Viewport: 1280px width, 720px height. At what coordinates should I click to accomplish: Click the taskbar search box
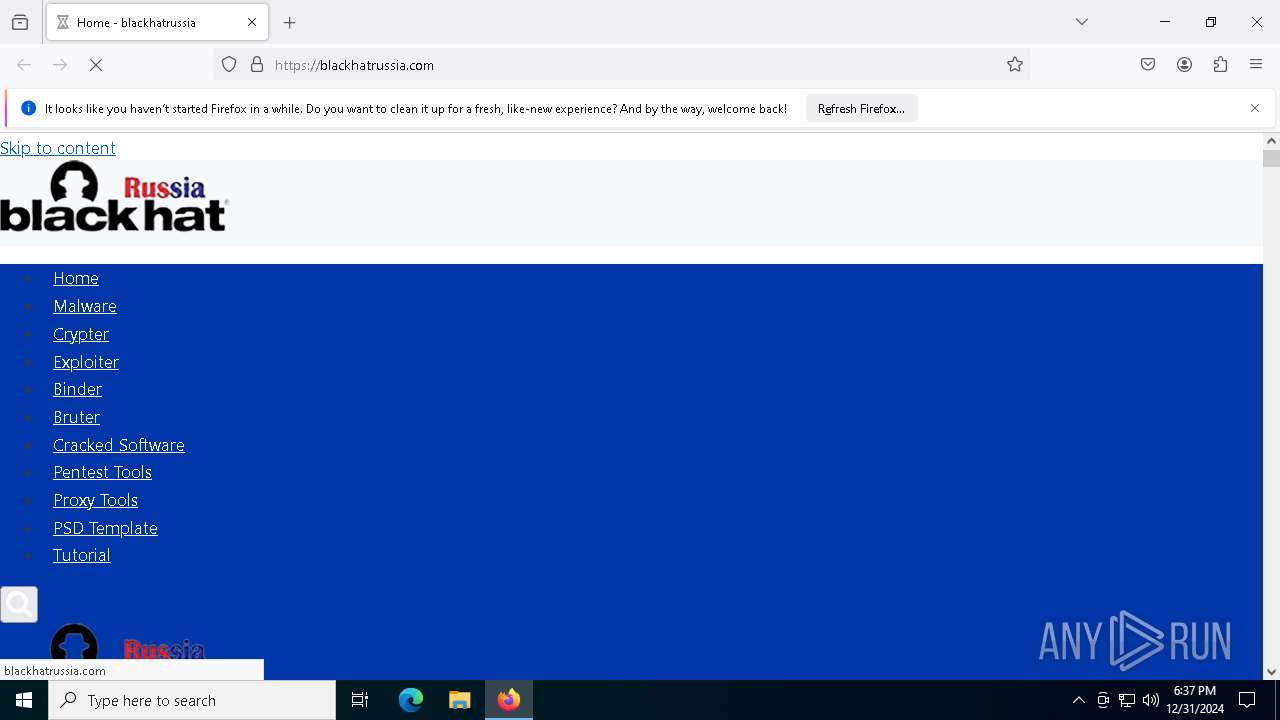pos(192,700)
